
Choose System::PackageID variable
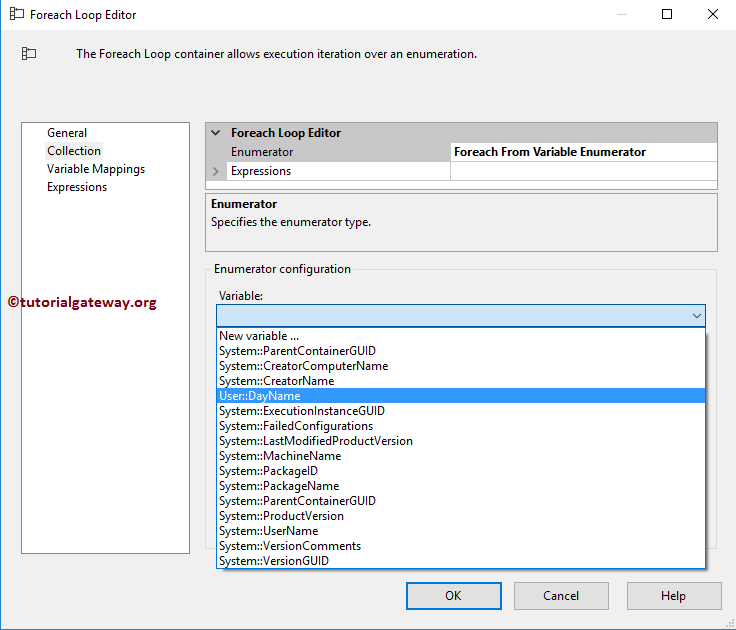click(461, 471)
